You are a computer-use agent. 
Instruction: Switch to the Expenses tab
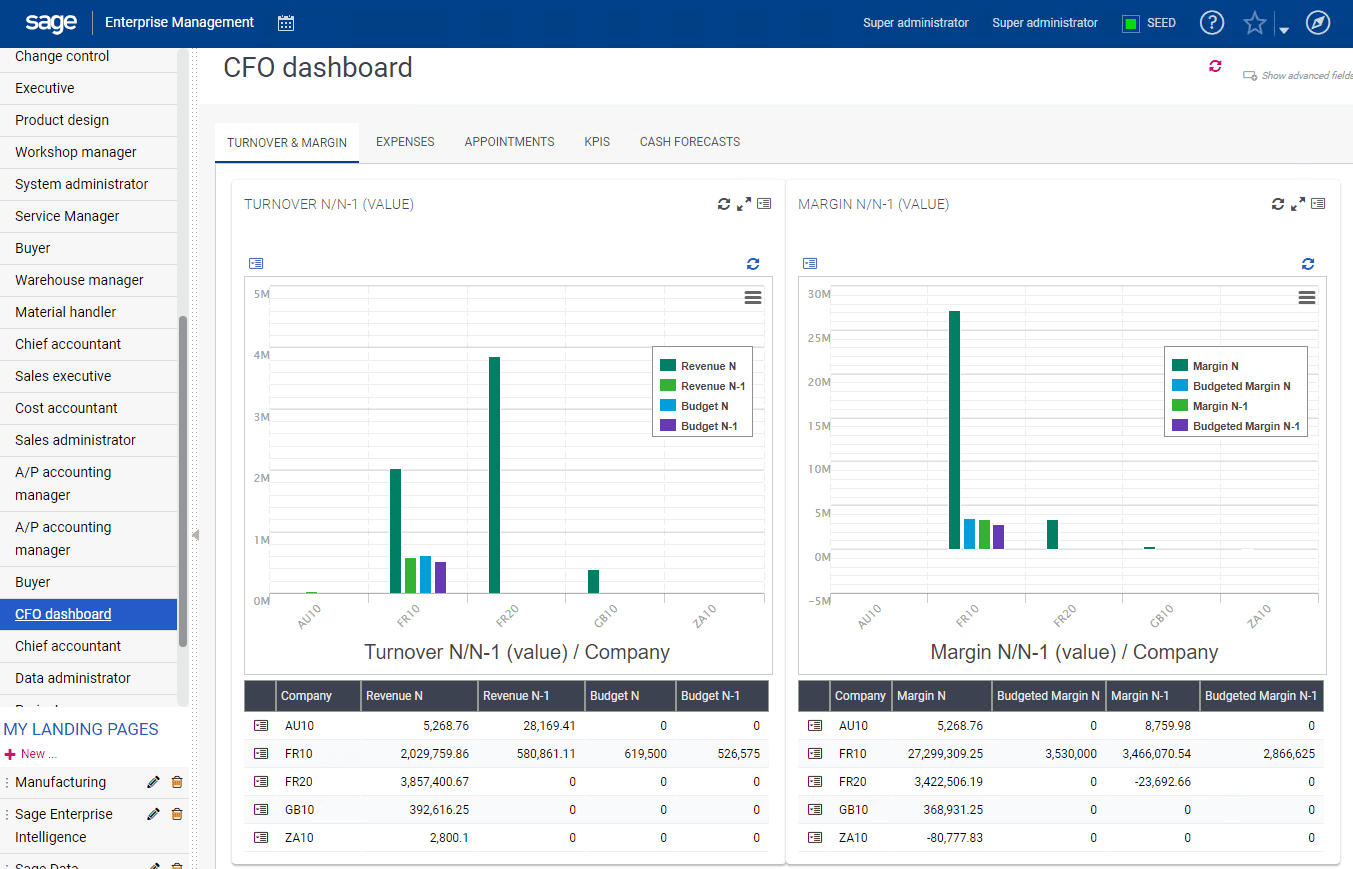405,142
